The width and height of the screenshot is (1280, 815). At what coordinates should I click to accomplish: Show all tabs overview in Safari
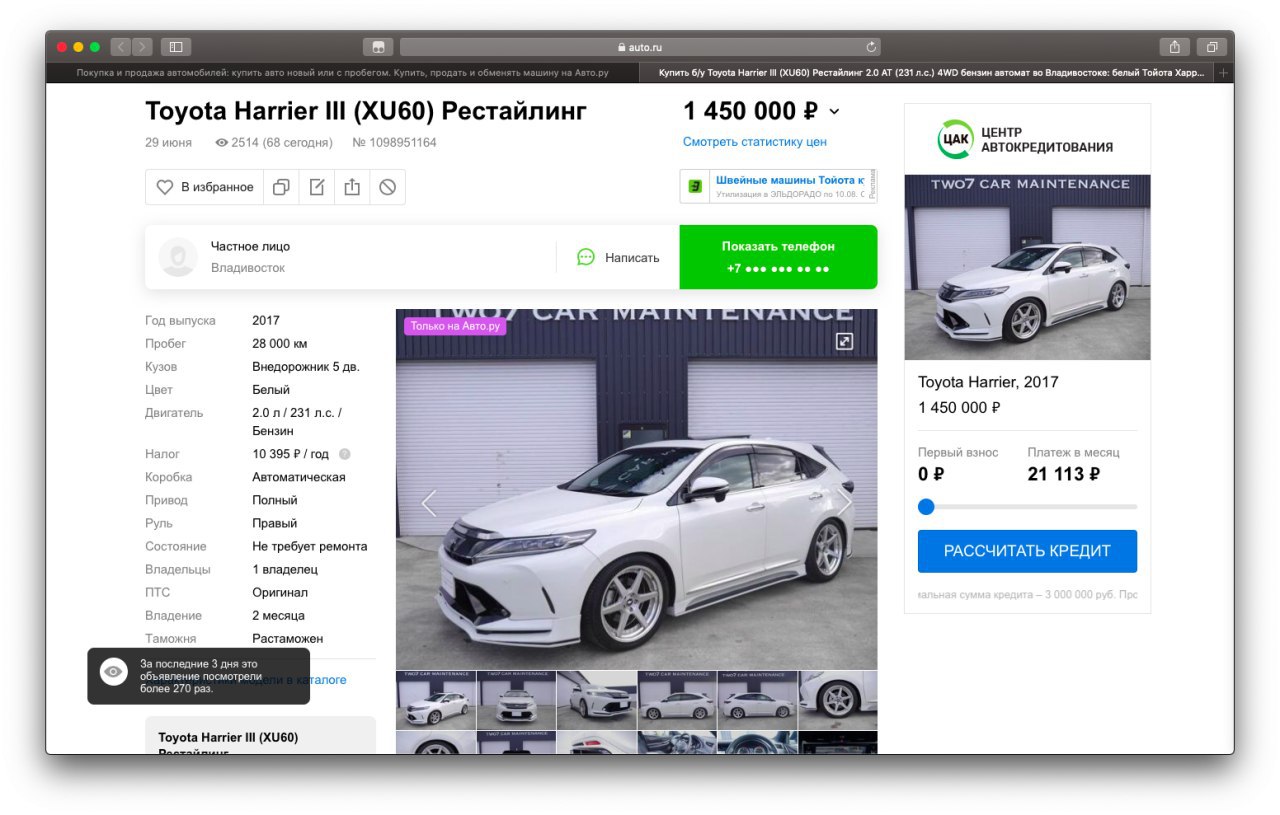coord(1211,46)
